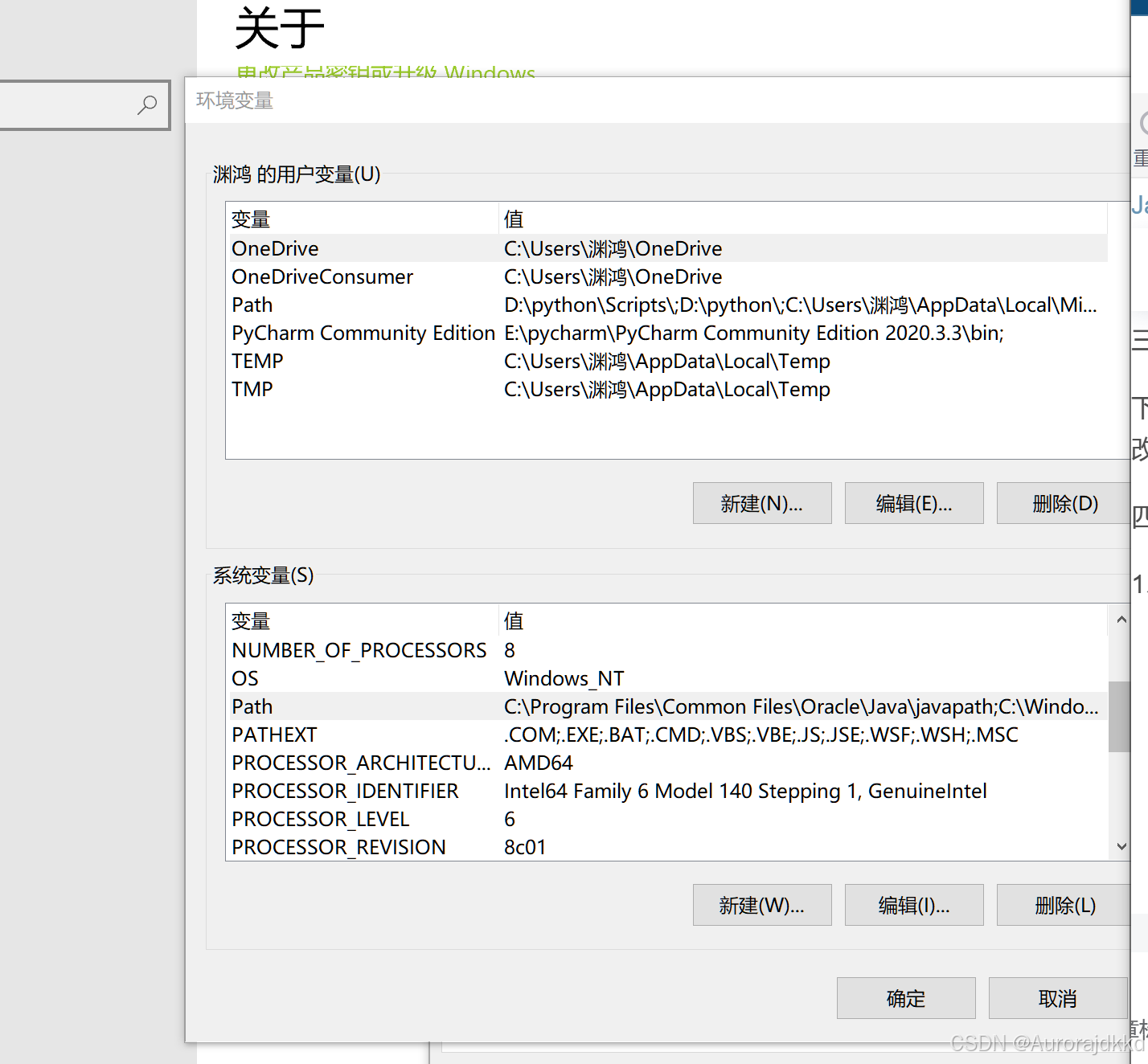
Task: Select the PROCESSOR_IDENTIFIER system variable
Action: pyautogui.click(x=362, y=791)
